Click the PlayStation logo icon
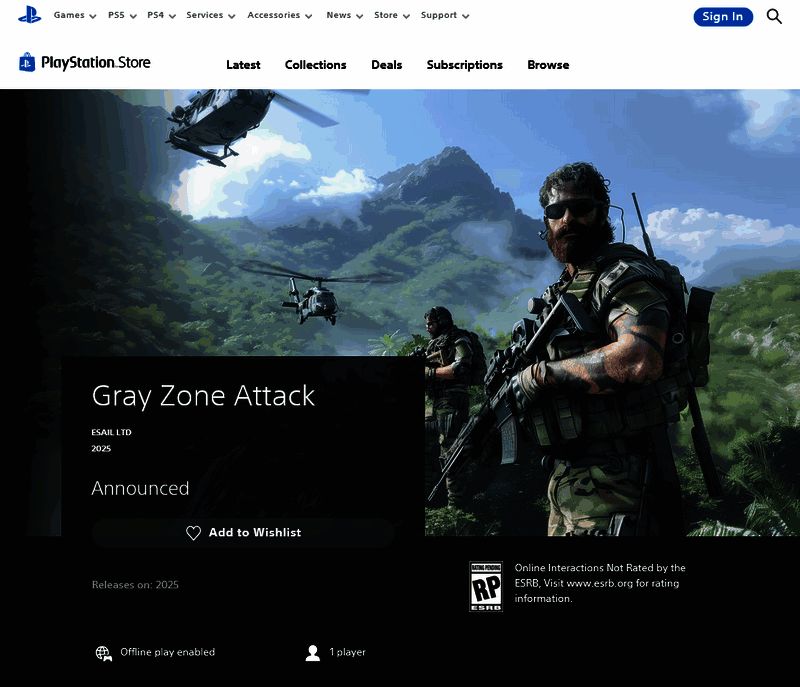Viewport: 800px width, 687px height. [29, 15]
